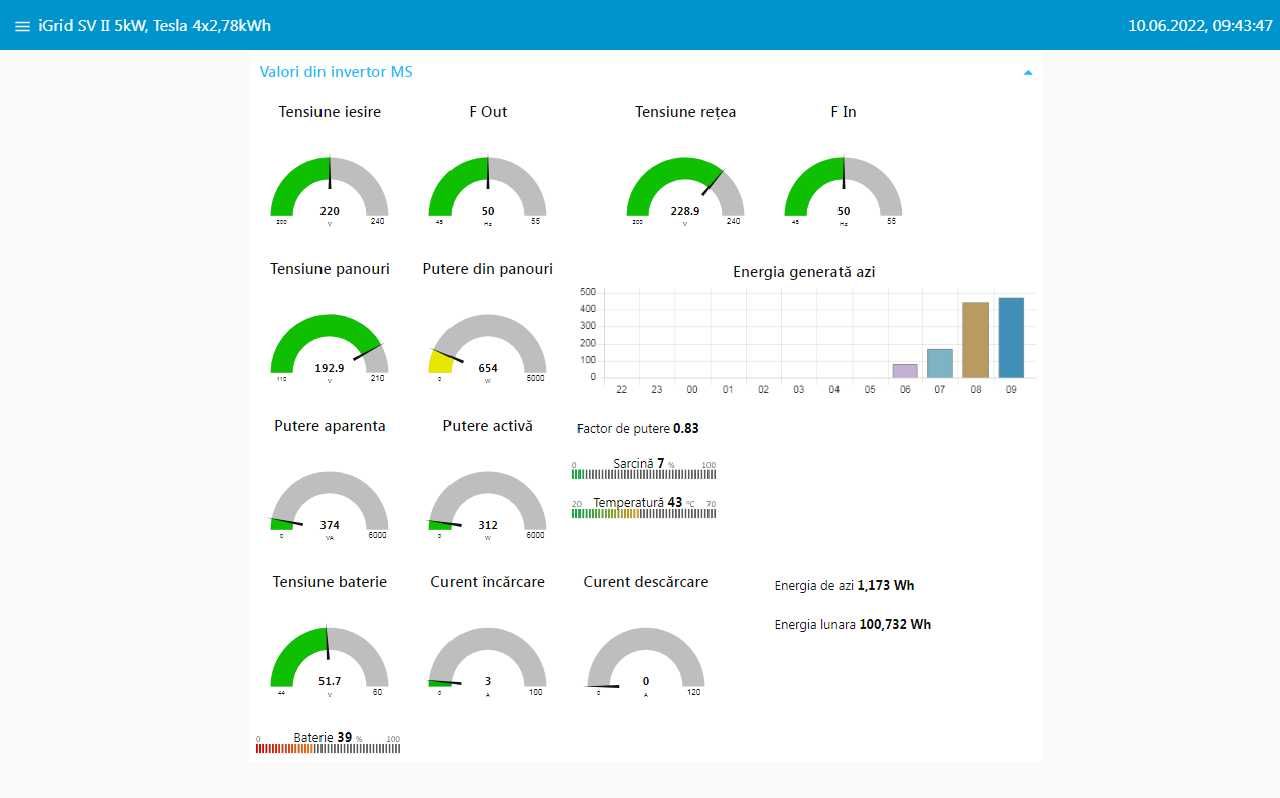Image resolution: width=1280 pixels, height=798 pixels.
Task: Click the Putere activă gauge
Action: 488,505
